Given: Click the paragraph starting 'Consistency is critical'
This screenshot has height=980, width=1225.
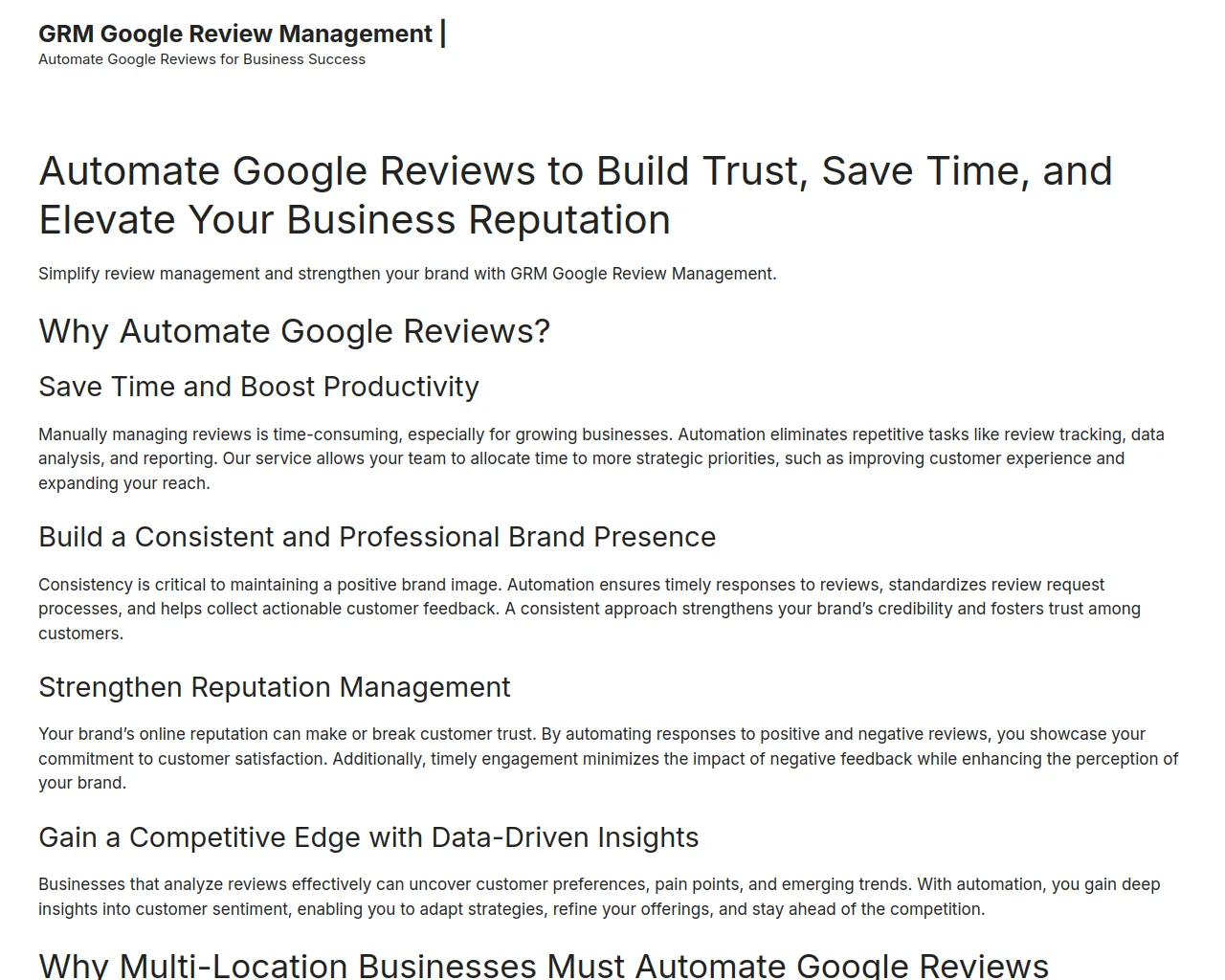Looking at the screenshot, I should [590, 609].
